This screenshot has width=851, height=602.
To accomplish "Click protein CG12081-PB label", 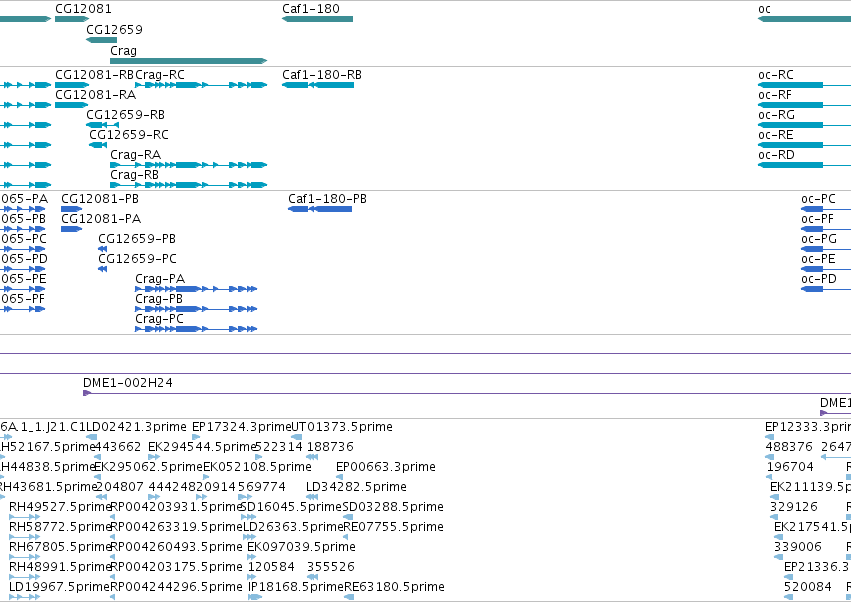I will coord(100,199).
